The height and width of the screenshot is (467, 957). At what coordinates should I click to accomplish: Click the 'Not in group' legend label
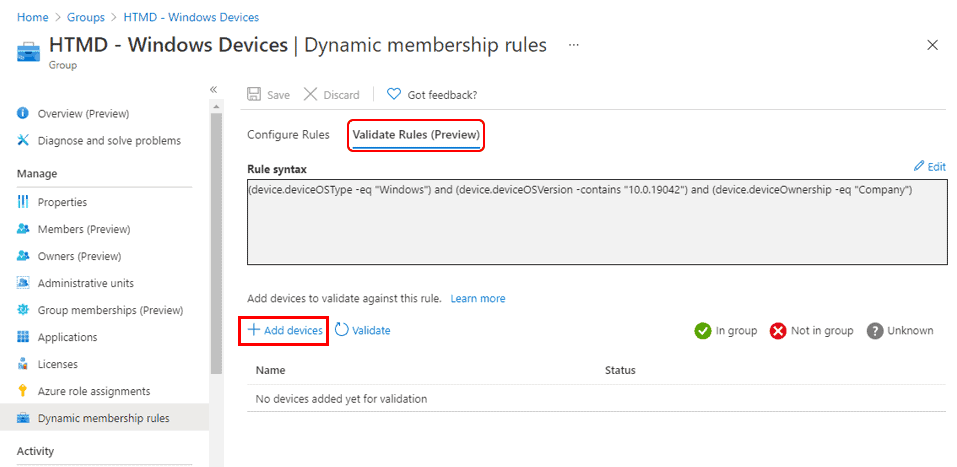822,330
